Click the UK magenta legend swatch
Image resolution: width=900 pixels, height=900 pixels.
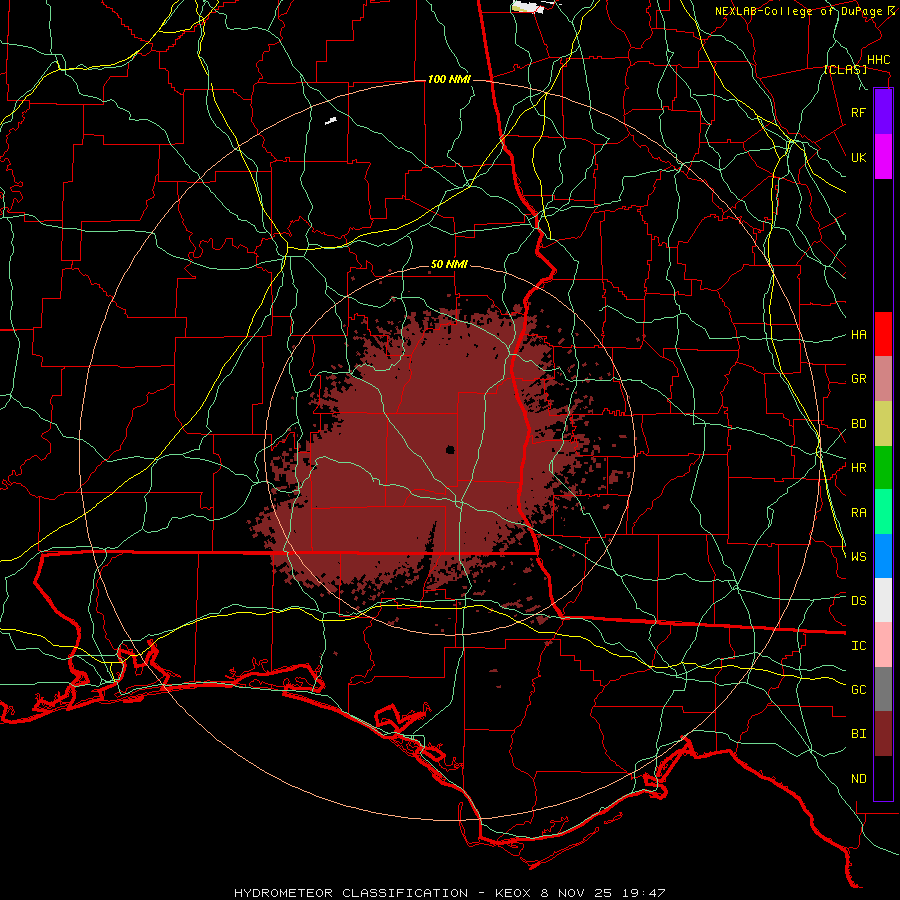click(883, 157)
